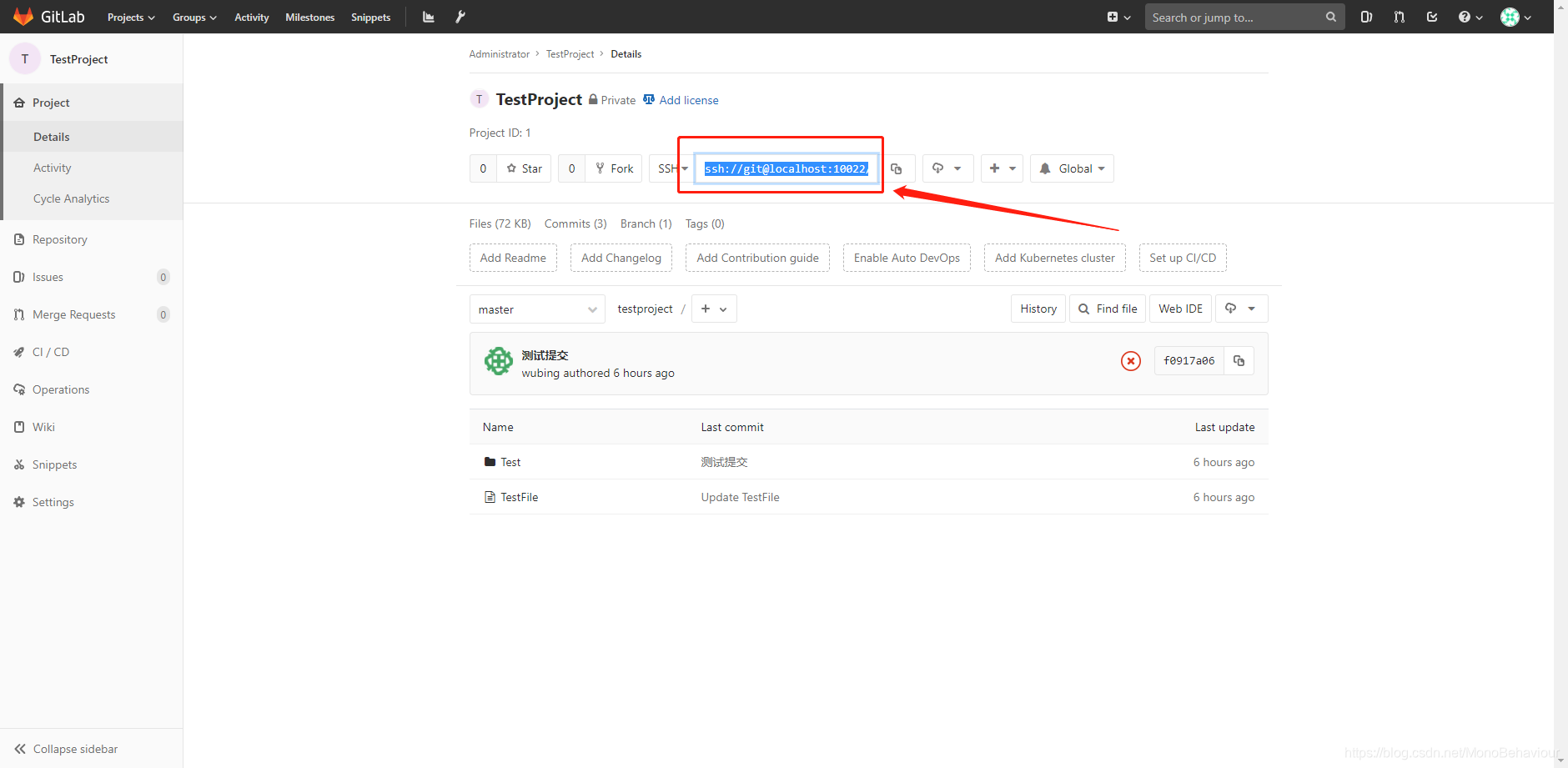Open the instance statistics chart icon
1568x768 pixels.
click(429, 17)
